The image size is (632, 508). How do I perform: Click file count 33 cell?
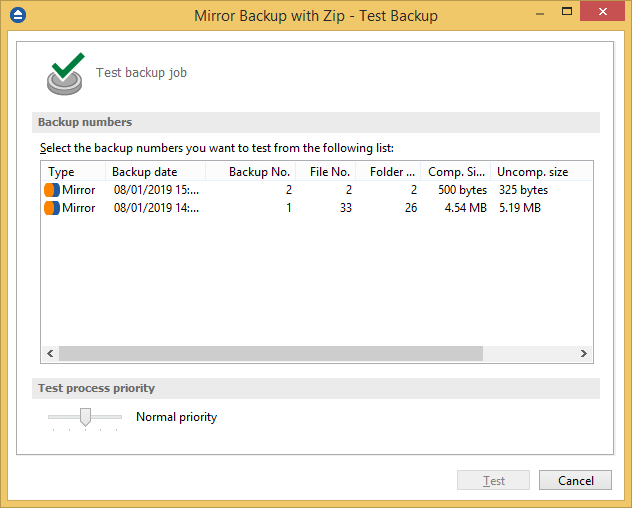(346, 208)
